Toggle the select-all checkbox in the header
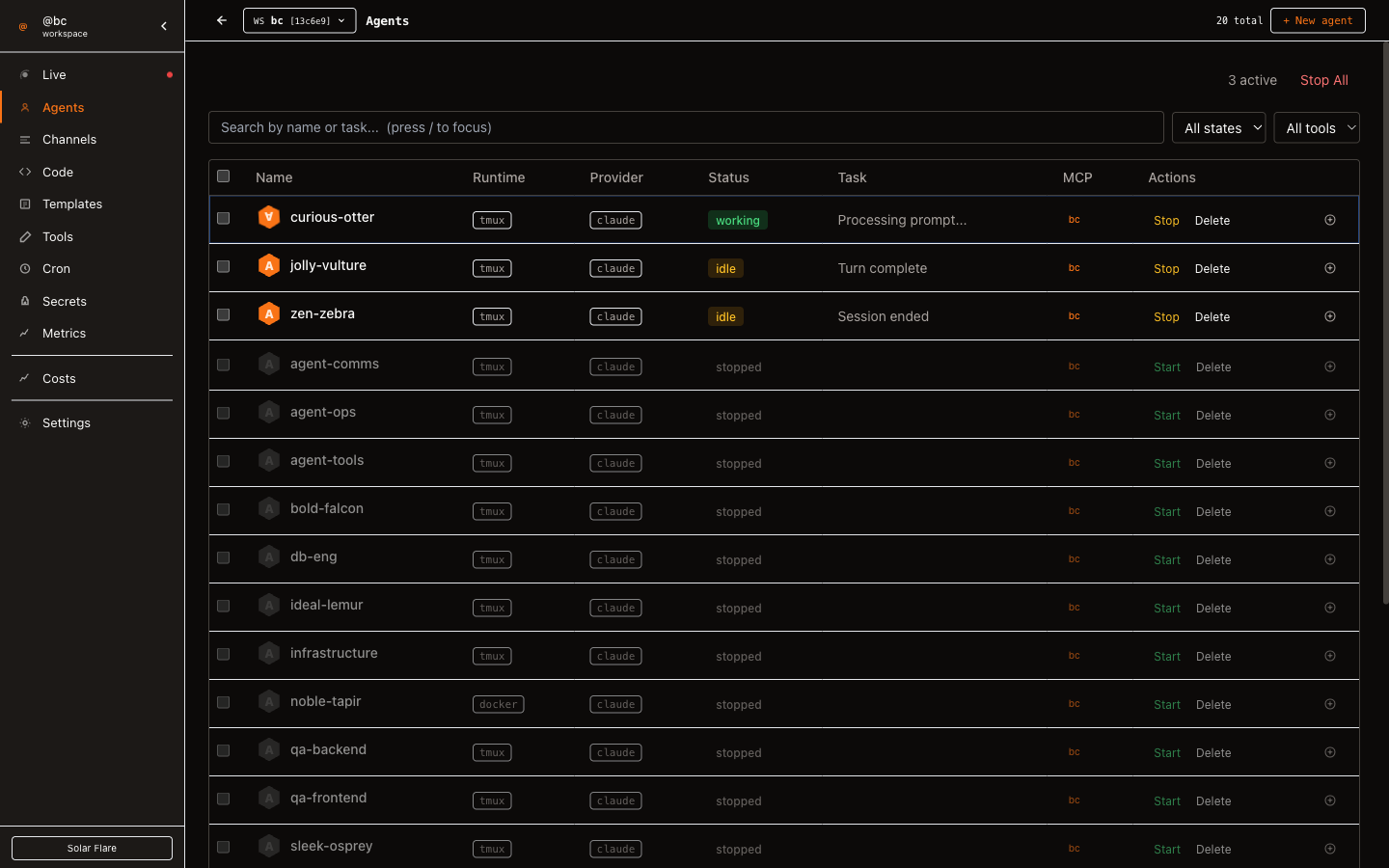Screen dimensions: 1389x868 [224, 176]
